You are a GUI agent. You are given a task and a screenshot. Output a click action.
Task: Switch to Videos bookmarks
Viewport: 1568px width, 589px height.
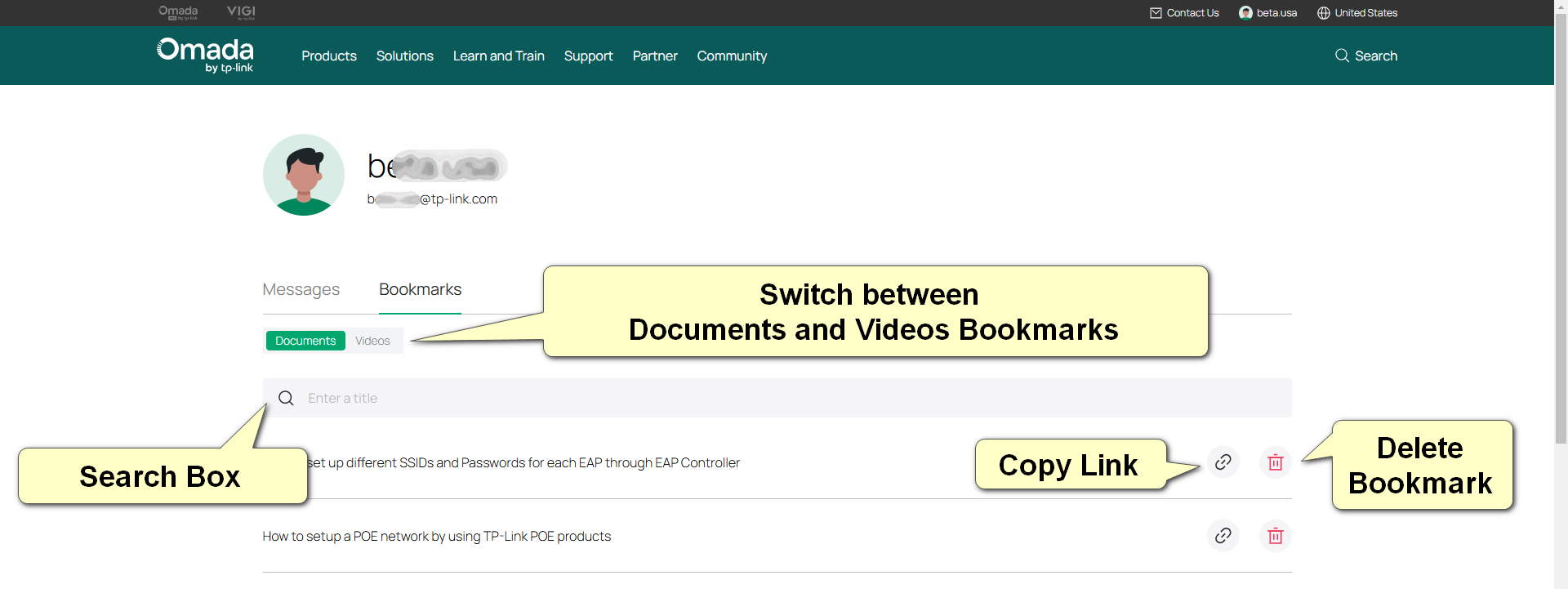point(372,341)
